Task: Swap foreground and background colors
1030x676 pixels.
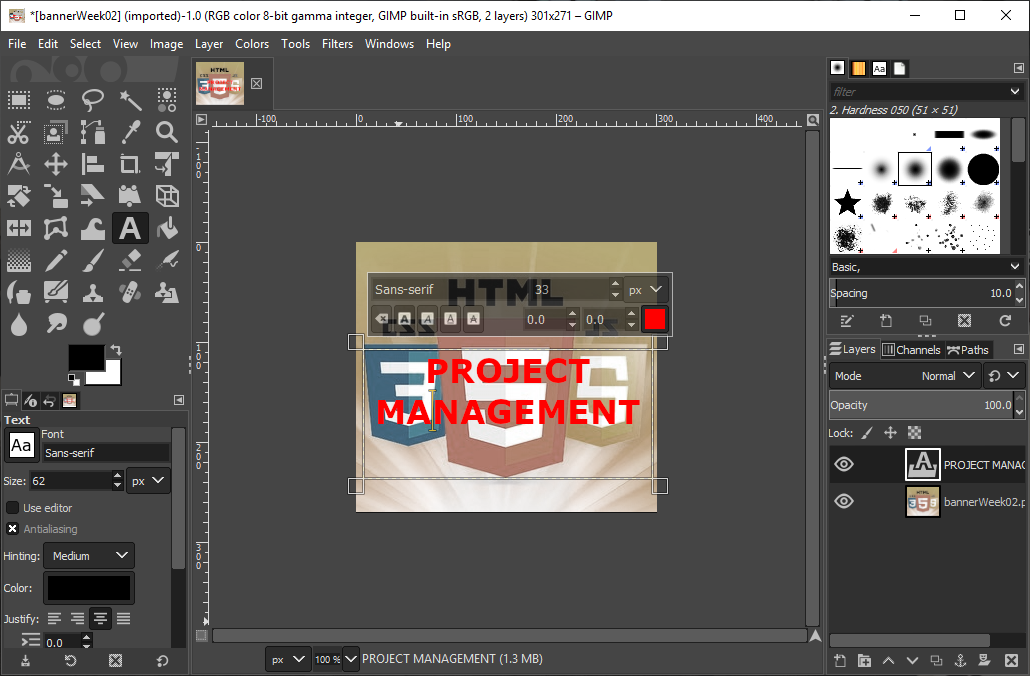Action: 116,349
